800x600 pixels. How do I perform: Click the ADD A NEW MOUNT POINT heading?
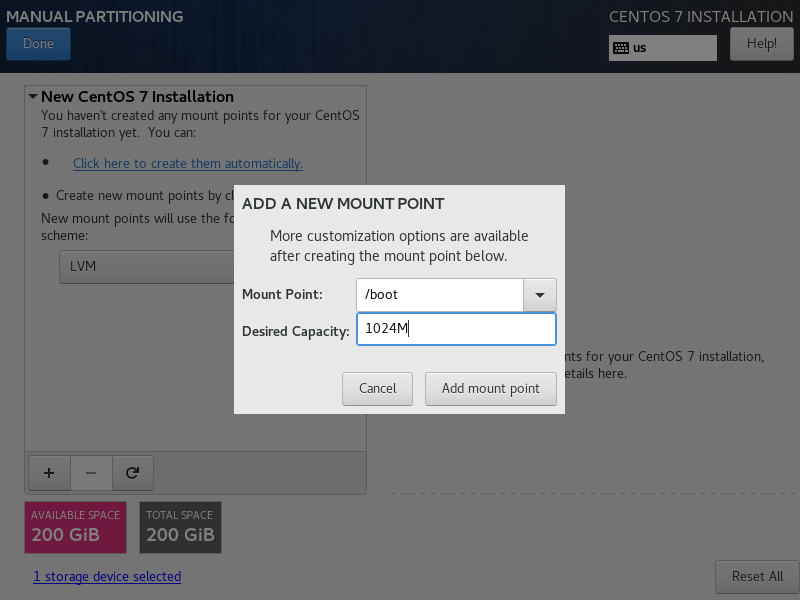tap(343, 204)
